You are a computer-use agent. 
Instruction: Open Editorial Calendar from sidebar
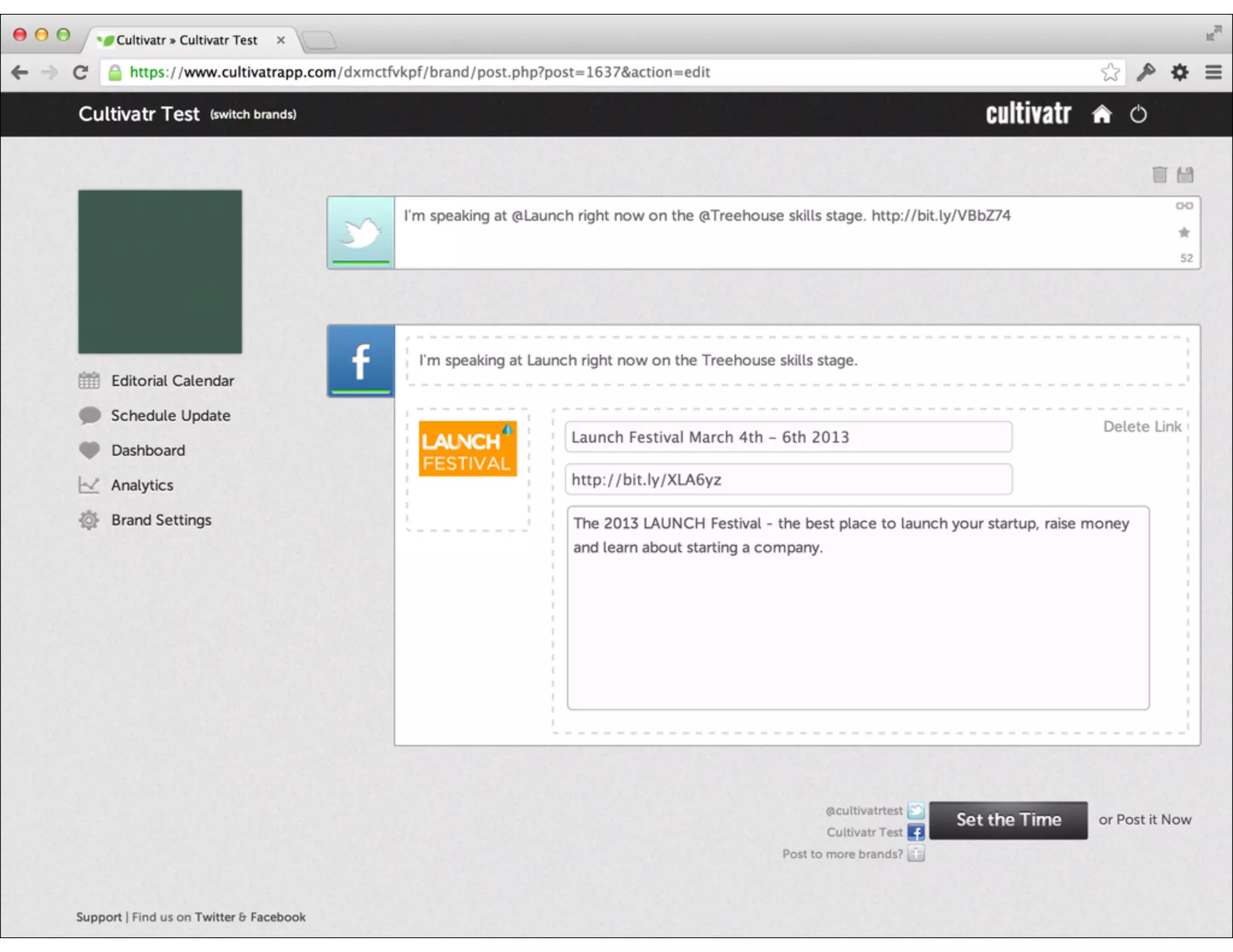pos(172,381)
